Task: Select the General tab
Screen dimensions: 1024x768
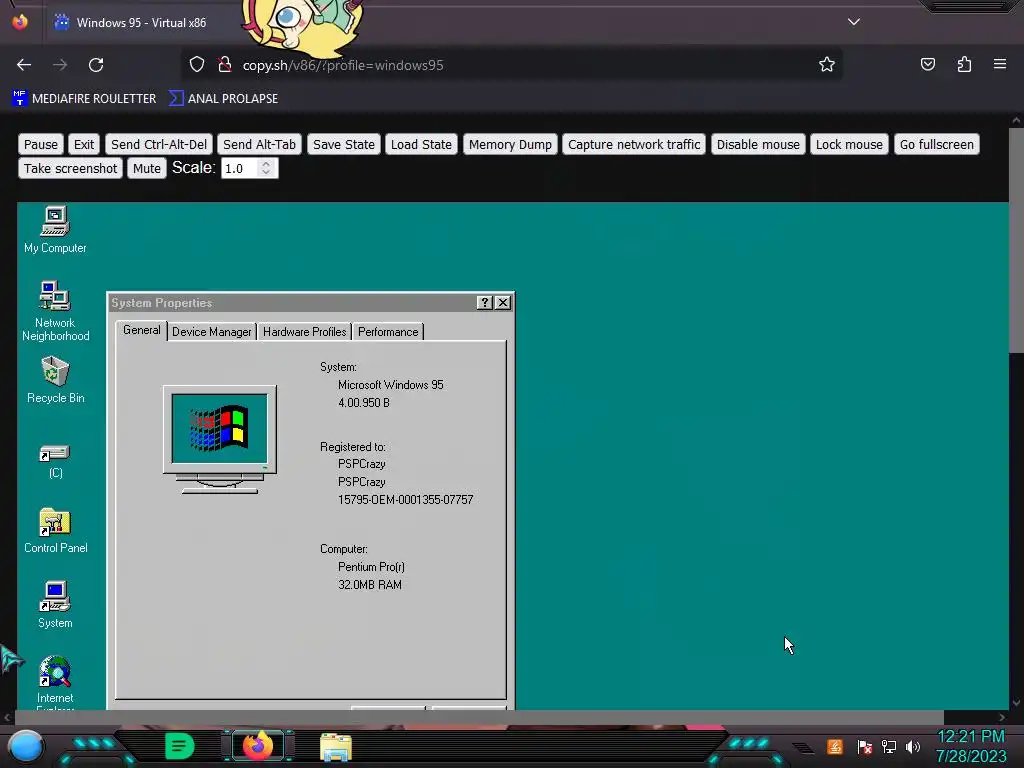Action: [x=142, y=330]
